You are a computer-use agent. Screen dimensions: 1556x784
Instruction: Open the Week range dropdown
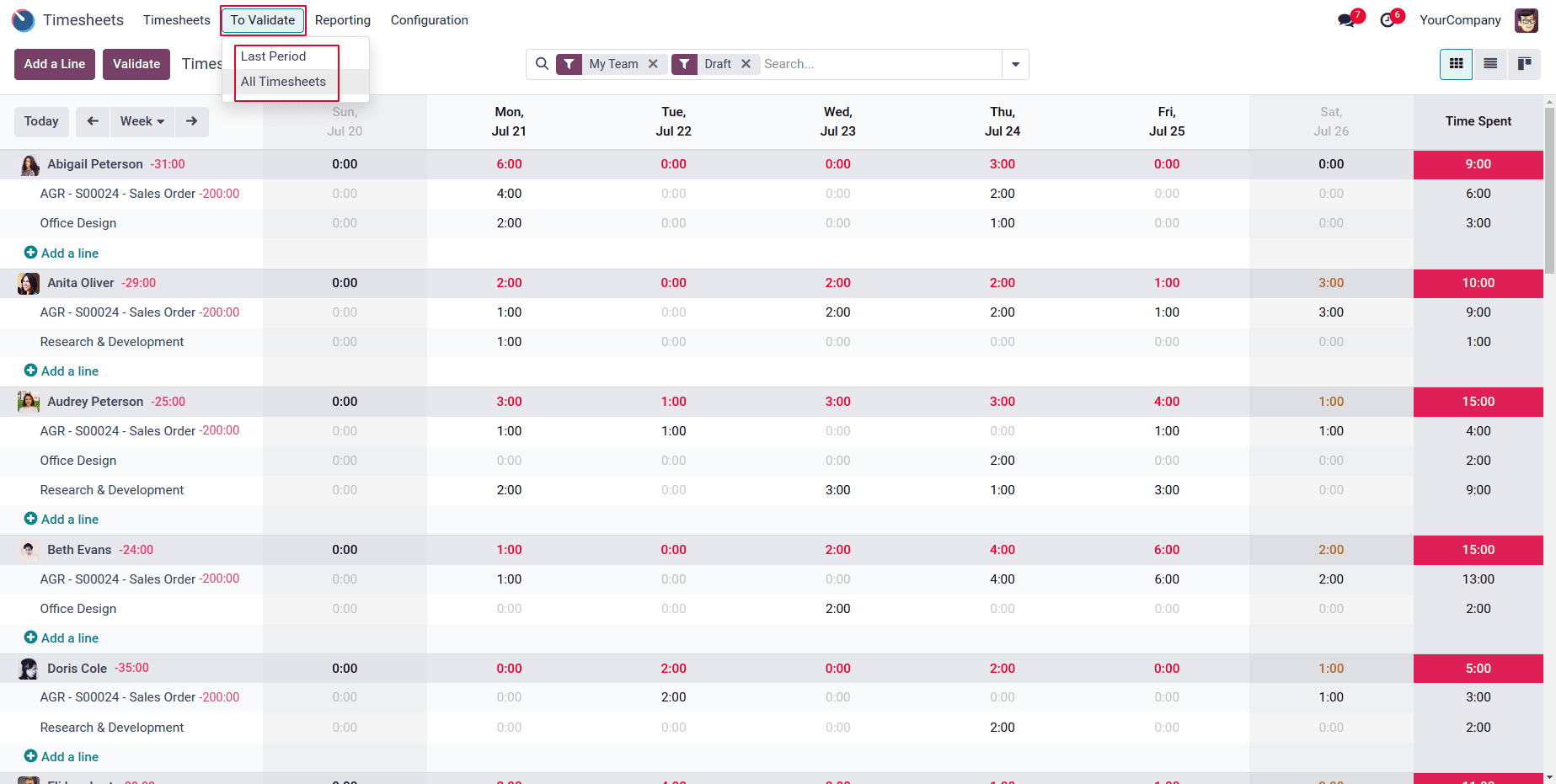142,121
